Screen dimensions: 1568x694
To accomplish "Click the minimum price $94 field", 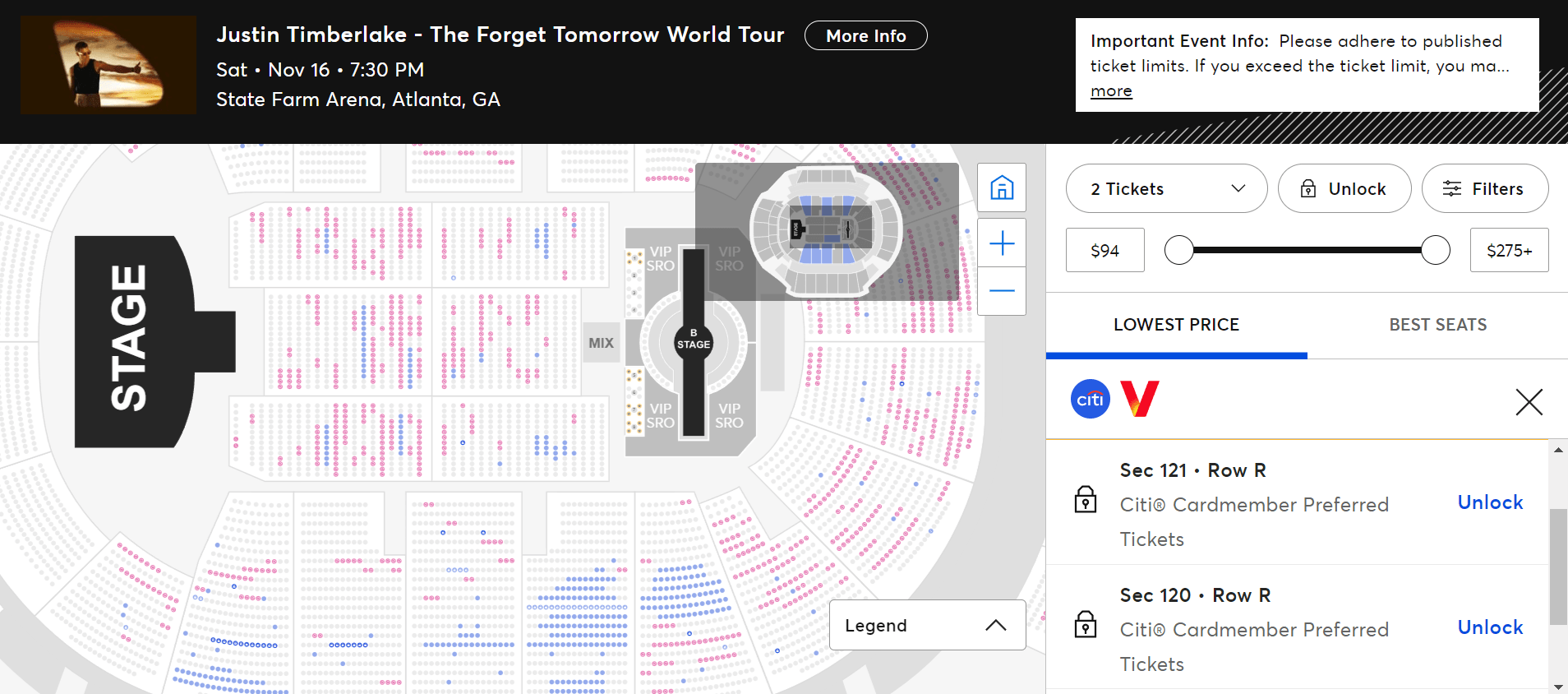I will (1105, 251).
